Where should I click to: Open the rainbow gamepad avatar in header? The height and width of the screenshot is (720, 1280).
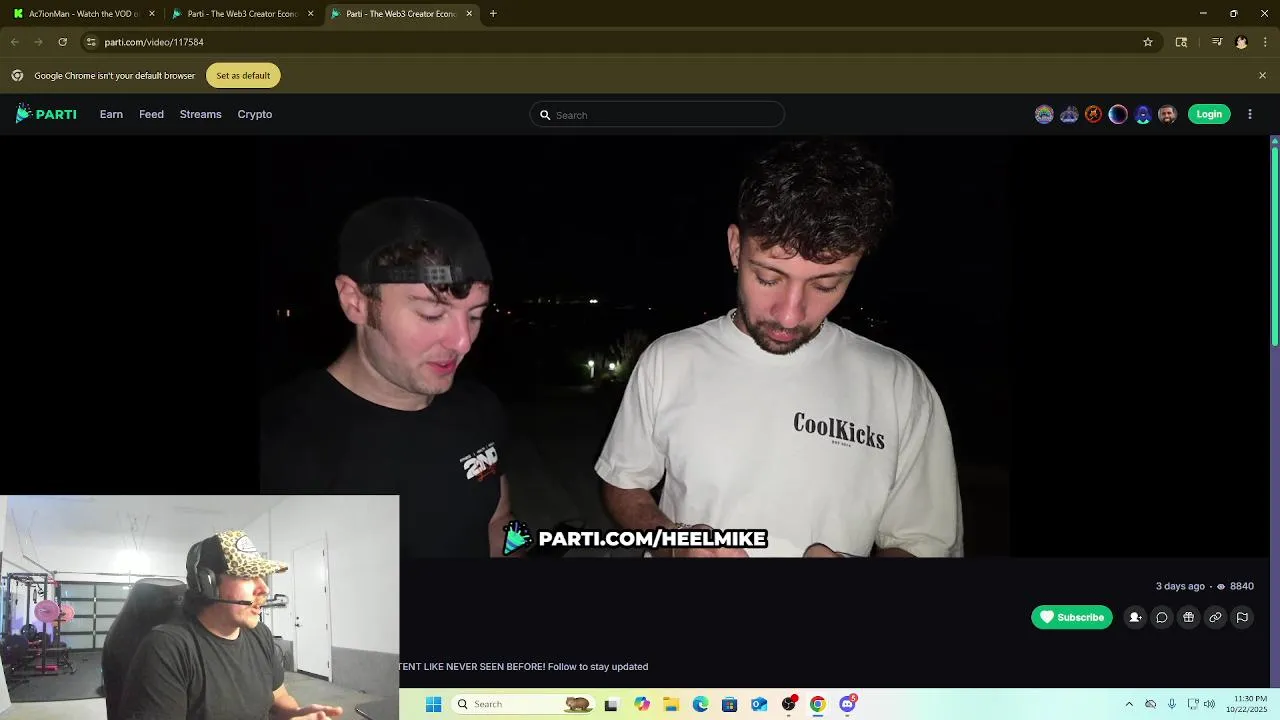click(x=1044, y=114)
